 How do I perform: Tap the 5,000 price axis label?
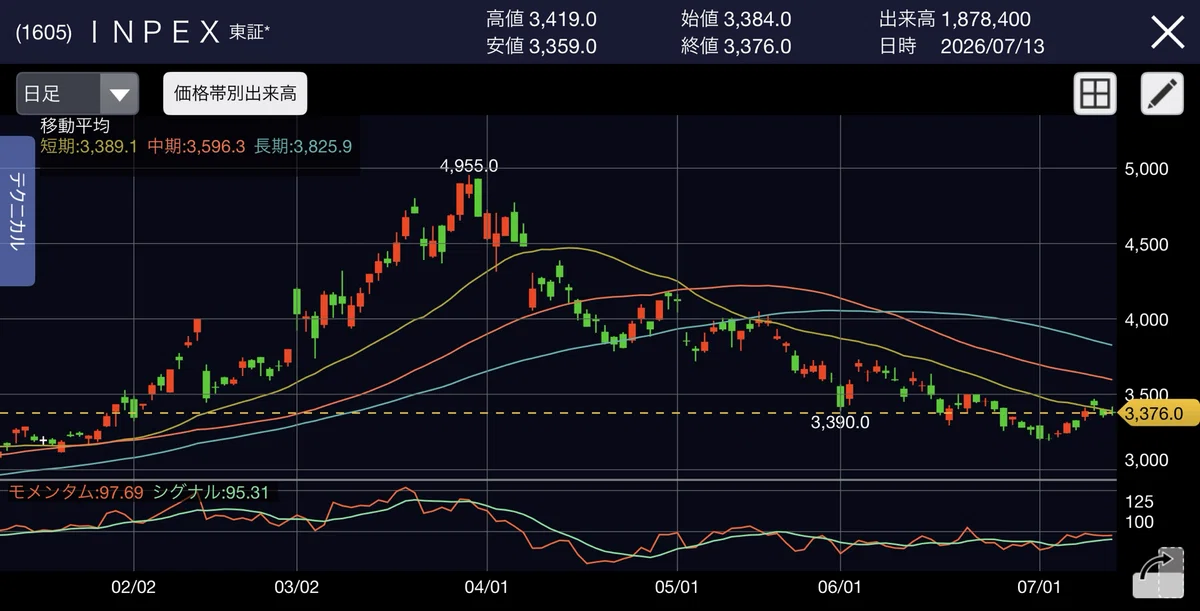click(x=1146, y=169)
